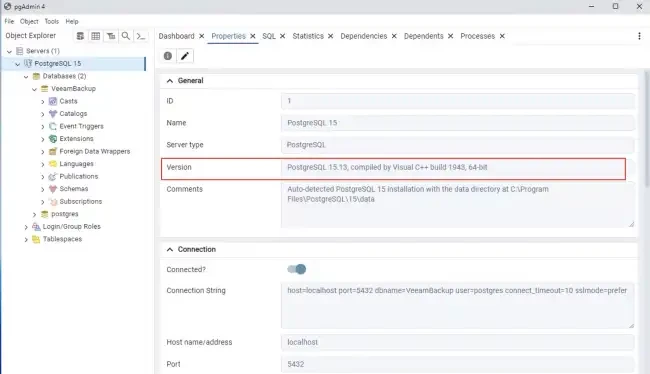The height and width of the screenshot is (374, 650).
Task: Click the Host name/address field localhost
Action: [x=458, y=342]
